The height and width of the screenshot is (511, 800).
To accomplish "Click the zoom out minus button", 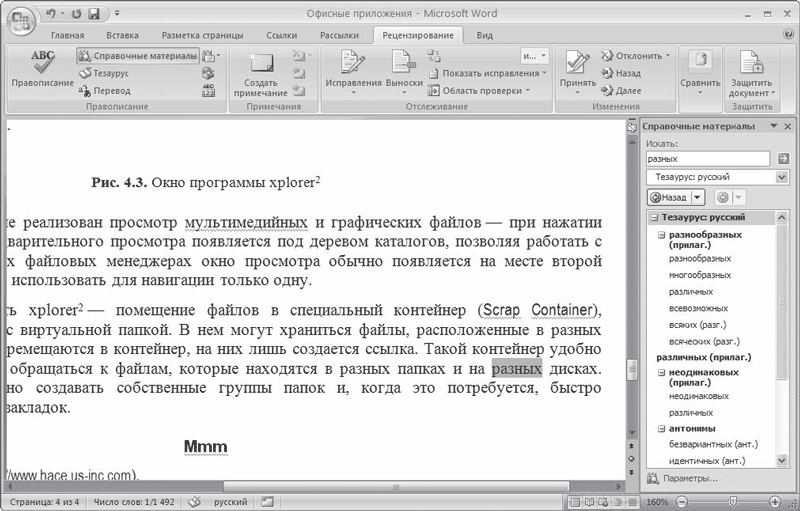I will tap(682, 502).
